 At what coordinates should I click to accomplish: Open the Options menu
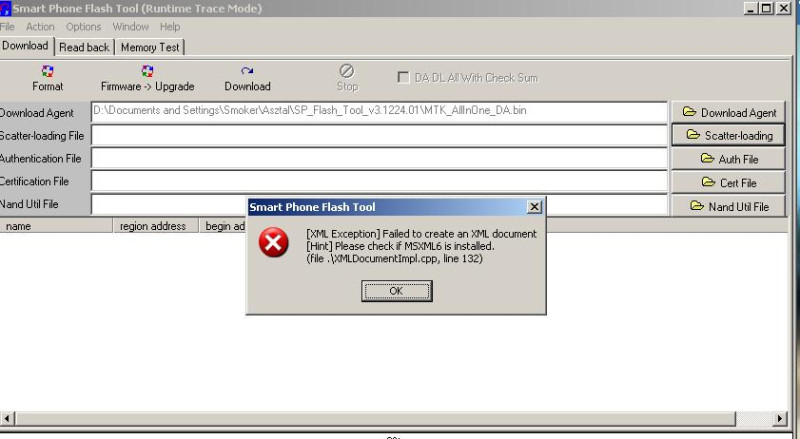click(83, 27)
